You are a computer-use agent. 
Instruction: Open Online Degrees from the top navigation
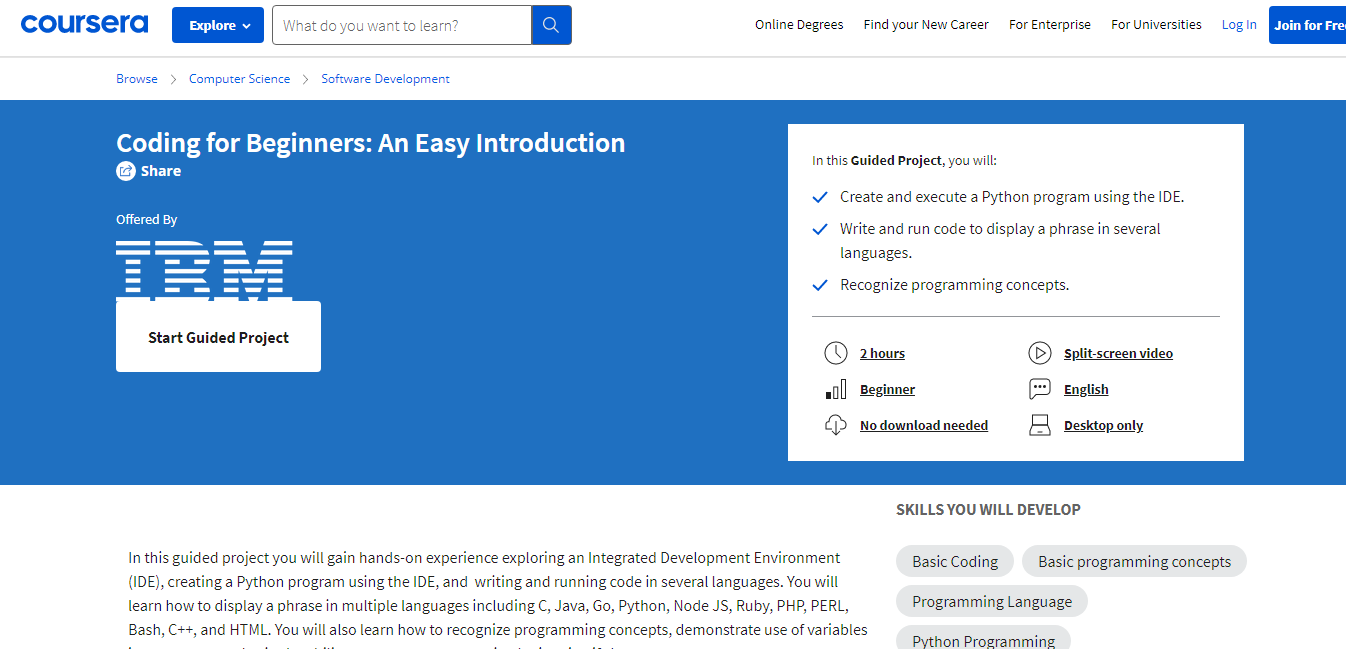799,24
